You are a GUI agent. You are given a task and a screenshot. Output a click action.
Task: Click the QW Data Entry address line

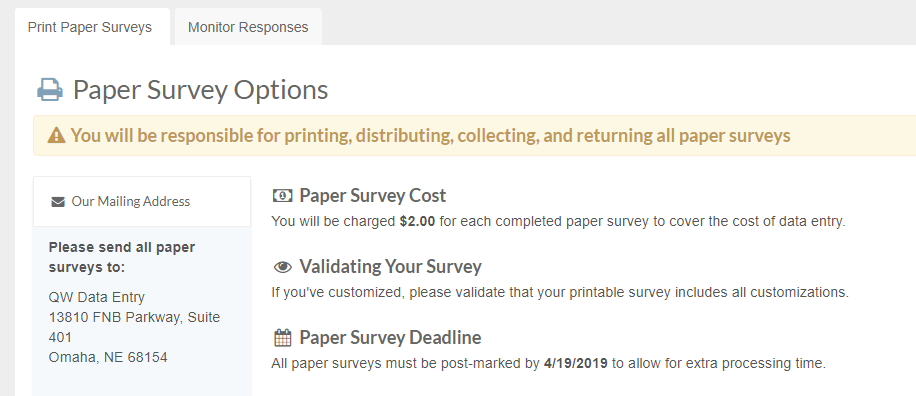pos(96,297)
